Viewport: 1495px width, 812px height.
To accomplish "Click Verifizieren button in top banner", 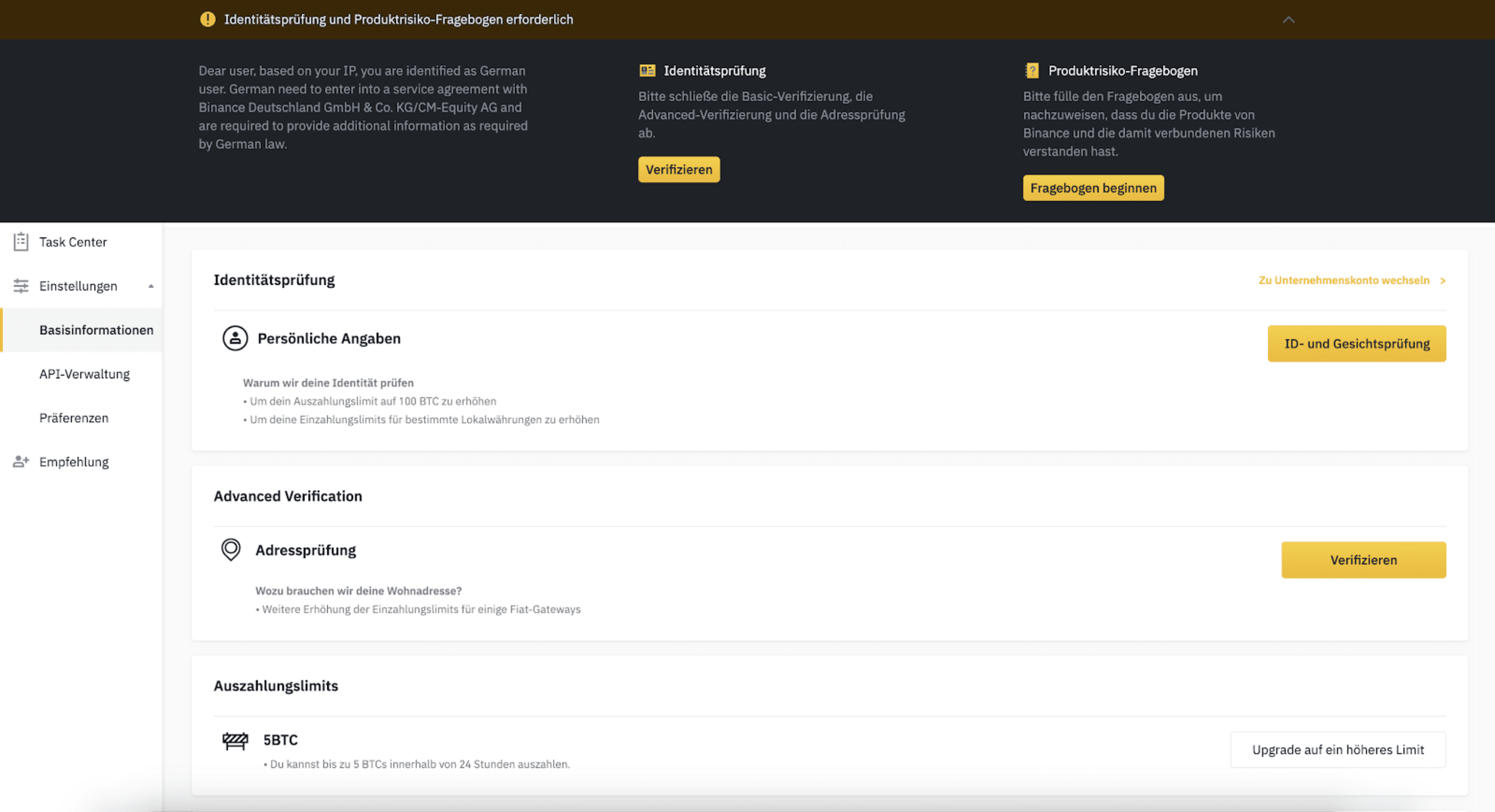I will pos(679,170).
